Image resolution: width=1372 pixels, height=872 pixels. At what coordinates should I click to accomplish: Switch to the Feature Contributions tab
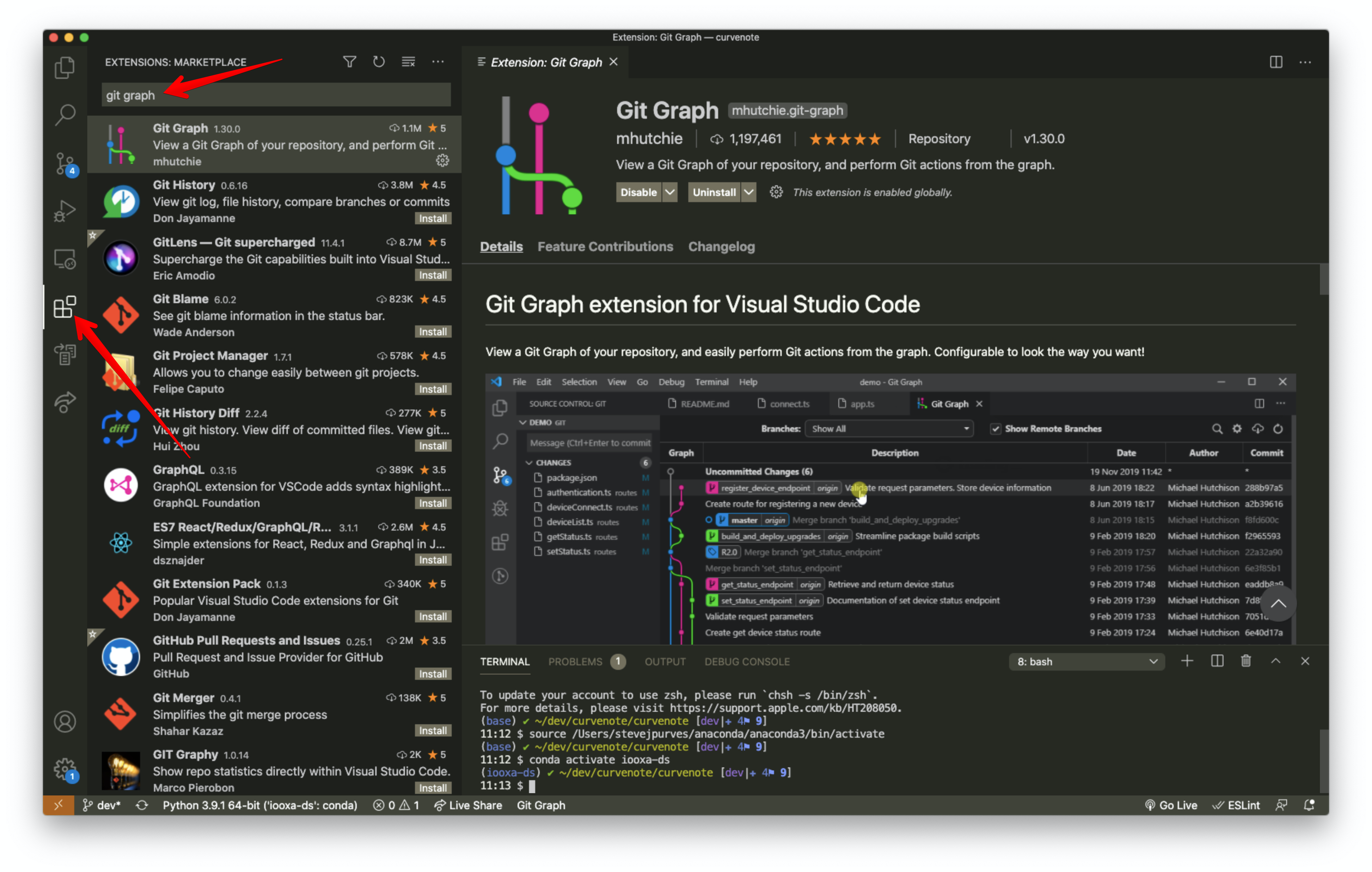pos(605,247)
